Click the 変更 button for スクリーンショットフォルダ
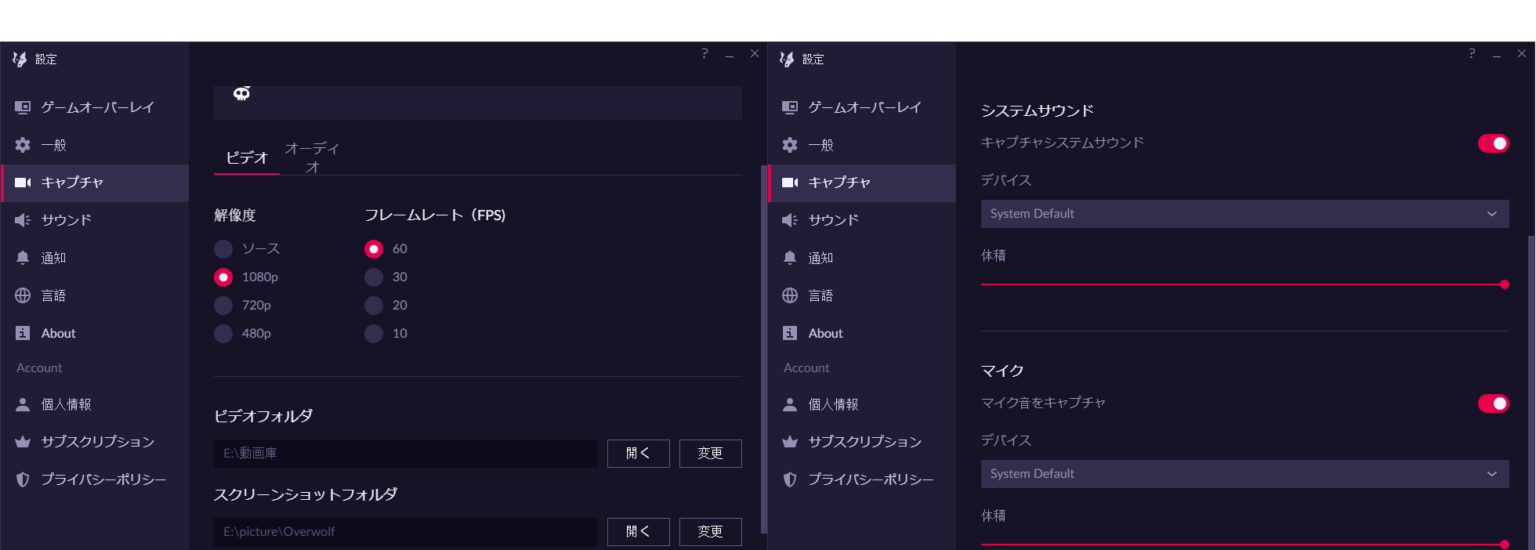The image size is (1536, 550). point(710,531)
